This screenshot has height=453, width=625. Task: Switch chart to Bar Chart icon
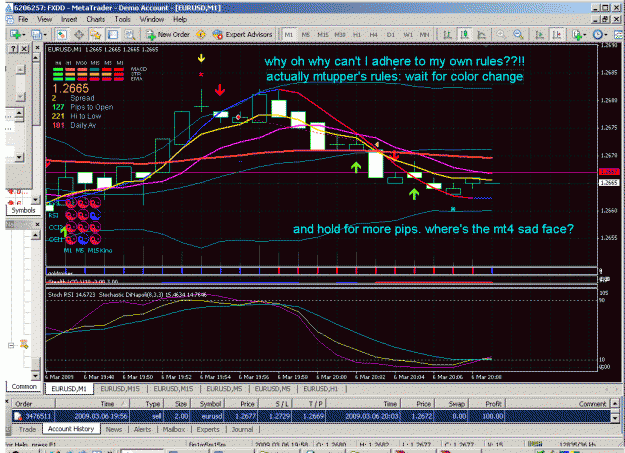coord(448,35)
